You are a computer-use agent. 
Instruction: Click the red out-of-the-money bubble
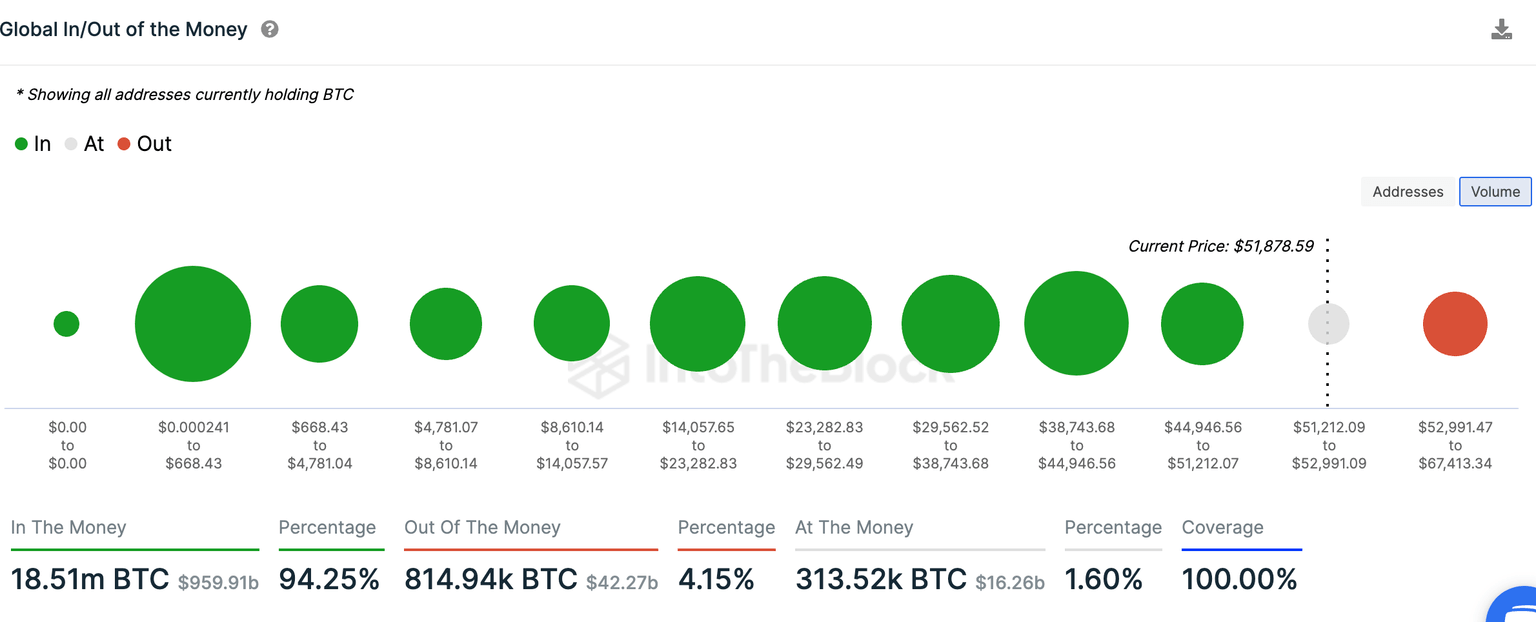[x=1455, y=323]
